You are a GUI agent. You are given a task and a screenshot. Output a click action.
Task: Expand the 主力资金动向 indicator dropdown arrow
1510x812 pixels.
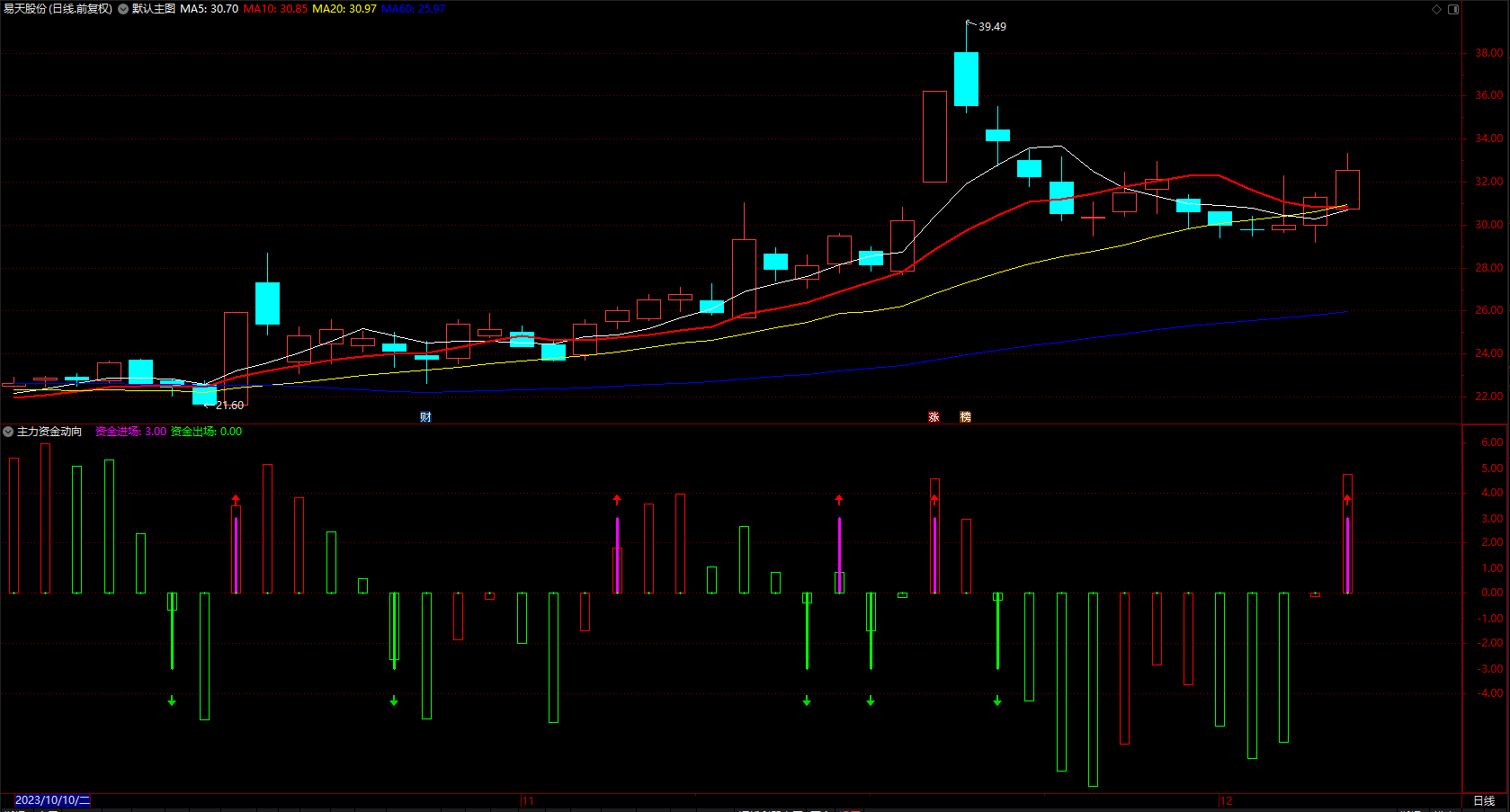pos(8,432)
